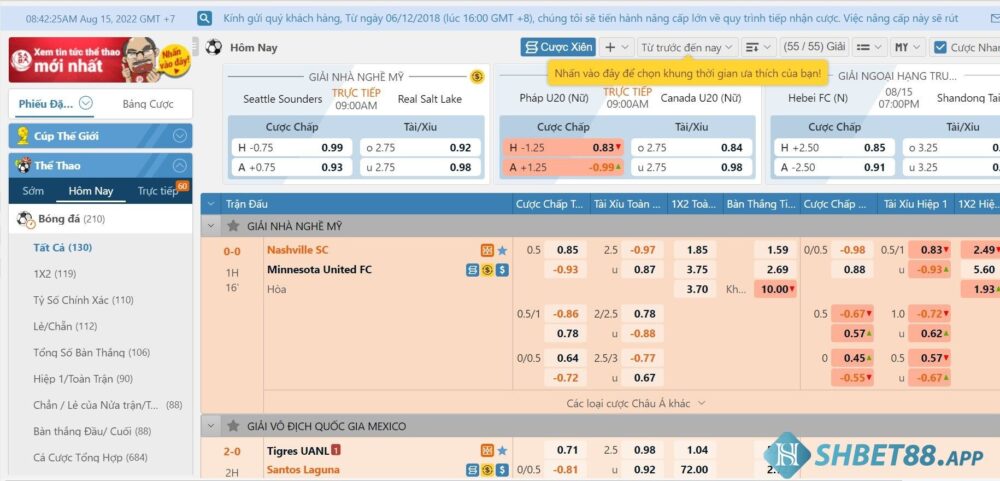This screenshot has height=481, width=1000.
Task: Click the soccer ball icon next to Thể Thao
Action: pyautogui.click(x=24, y=165)
